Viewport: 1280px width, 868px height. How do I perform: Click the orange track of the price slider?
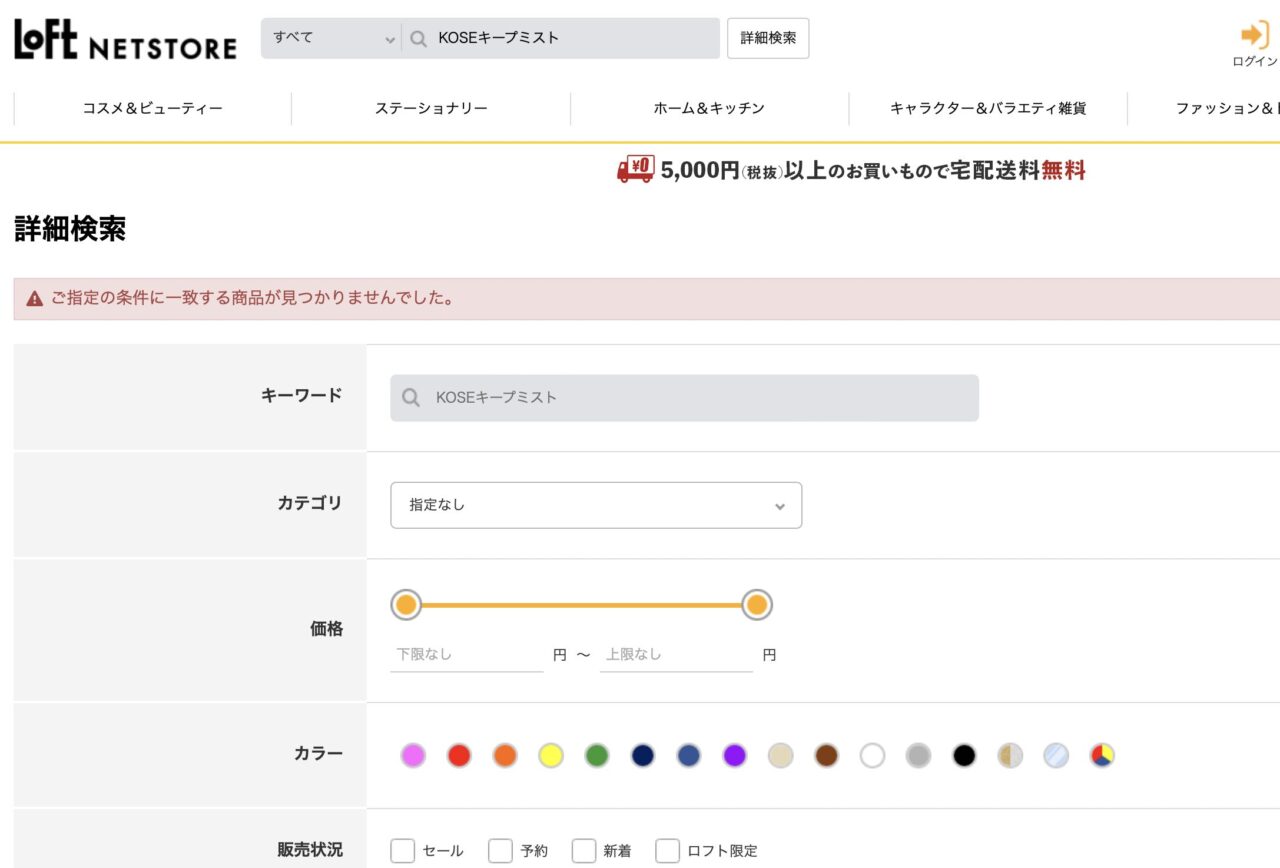point(581,605)
